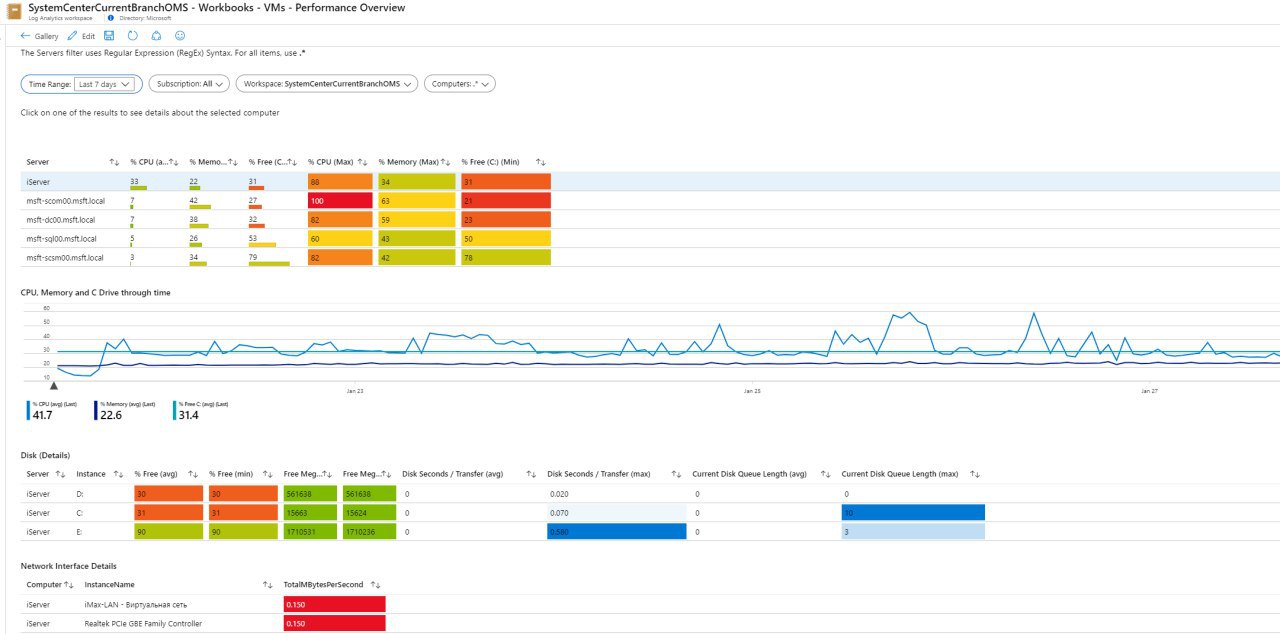Click the info icon next to Directory: Microsoft
Screen dimensions: 1280x634
[x=110, y=18]
